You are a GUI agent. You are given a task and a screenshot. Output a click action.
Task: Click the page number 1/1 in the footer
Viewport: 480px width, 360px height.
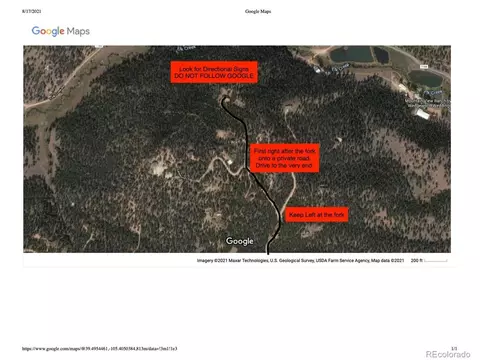454,348
